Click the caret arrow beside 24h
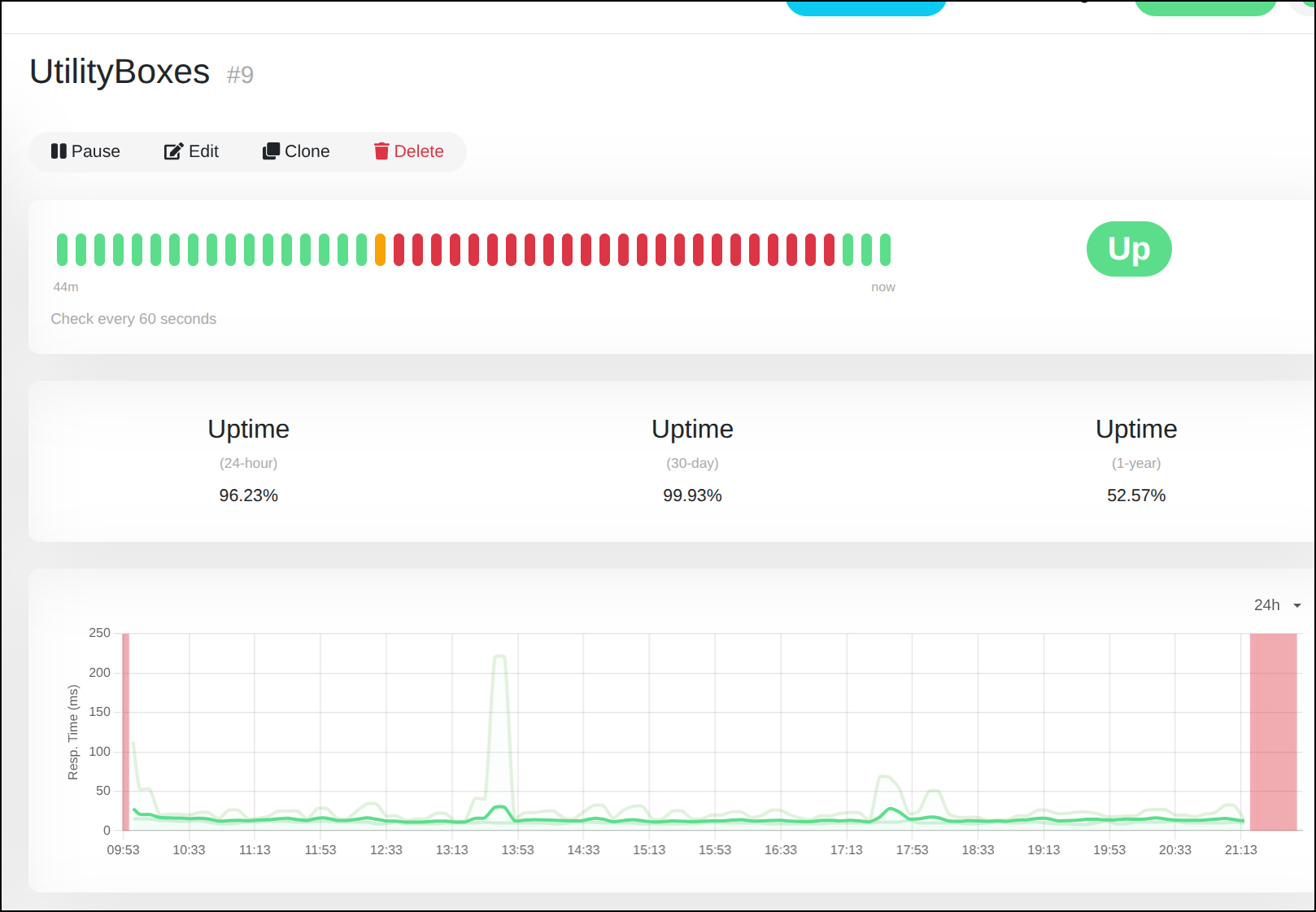 click(1297, 605)
